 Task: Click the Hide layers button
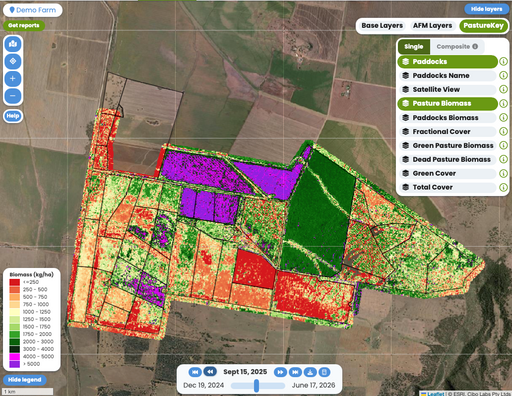tap(486, 9)
